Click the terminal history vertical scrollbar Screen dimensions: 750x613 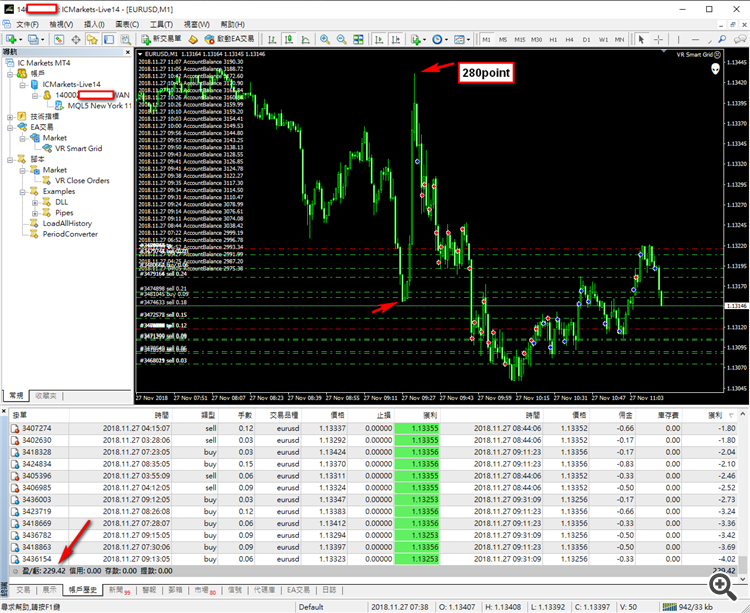pos(742,495)
